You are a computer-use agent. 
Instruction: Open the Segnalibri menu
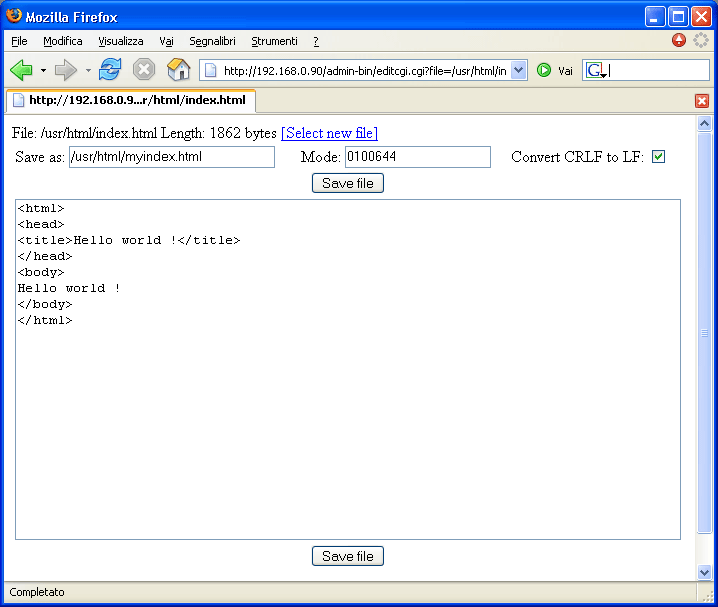coord(212,41)
